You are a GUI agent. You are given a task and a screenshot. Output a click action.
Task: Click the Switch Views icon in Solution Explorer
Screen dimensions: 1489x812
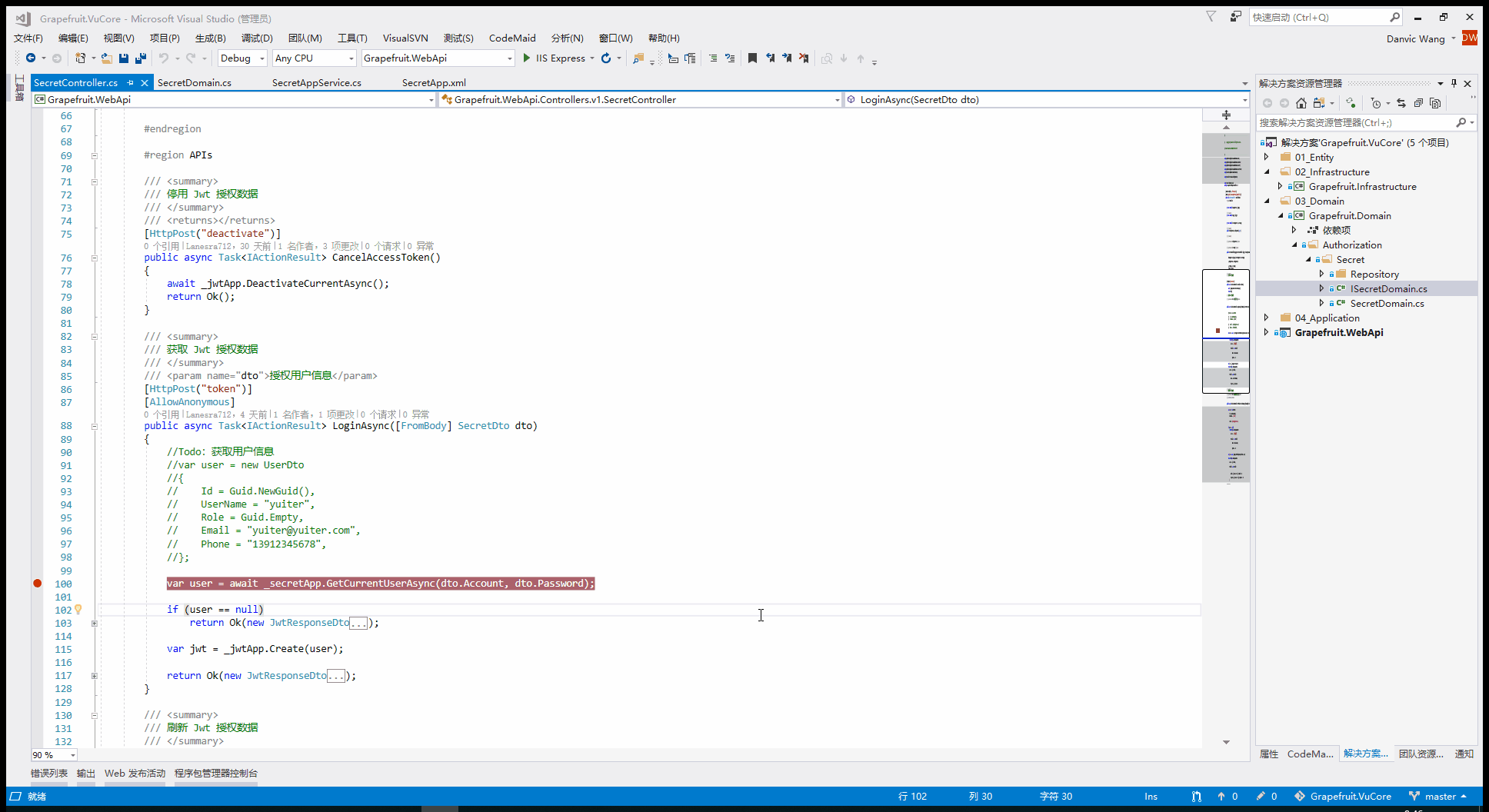click(x=1319, y=103)
